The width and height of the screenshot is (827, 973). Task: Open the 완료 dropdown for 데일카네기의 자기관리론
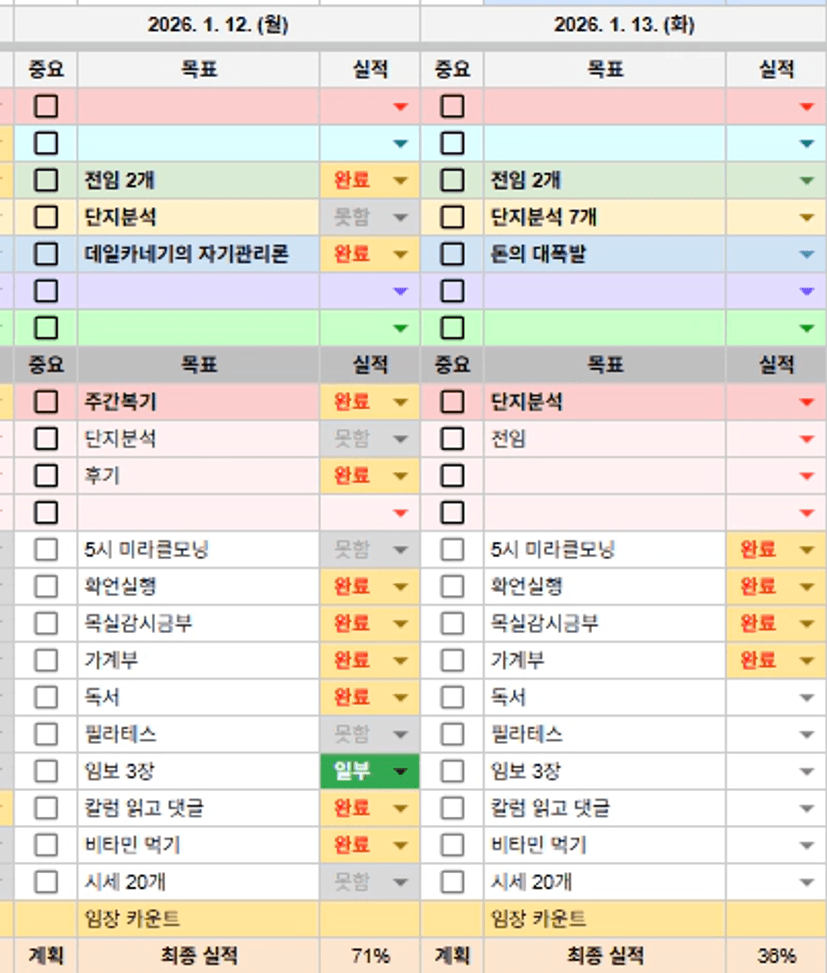[401, 254]
